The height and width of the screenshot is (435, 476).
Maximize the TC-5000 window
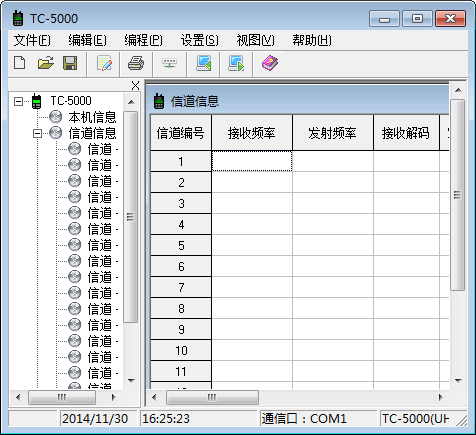pyautogui.click(x=417, y=19)
